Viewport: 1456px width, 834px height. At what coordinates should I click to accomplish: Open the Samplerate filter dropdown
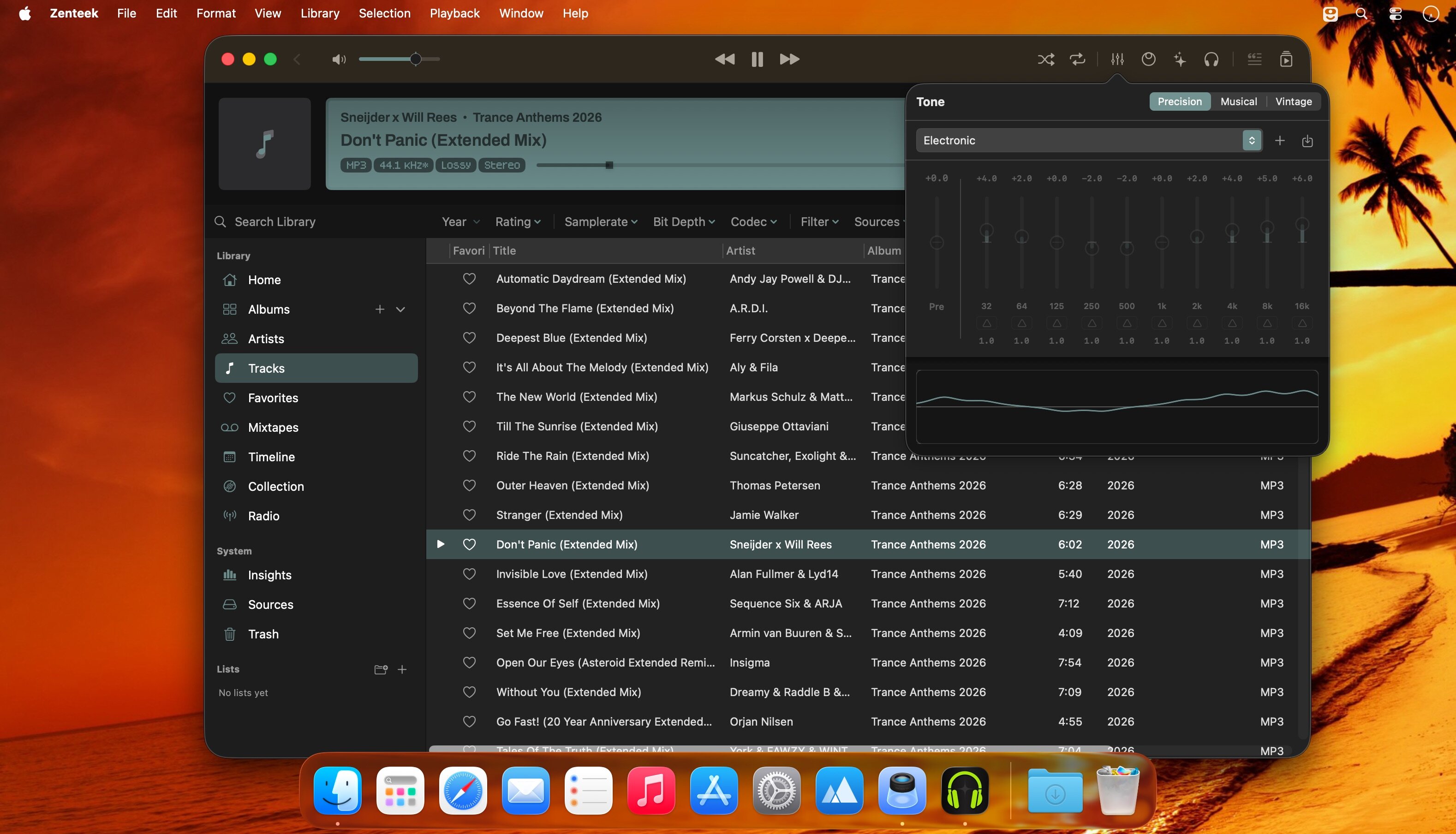click(601, 222)
